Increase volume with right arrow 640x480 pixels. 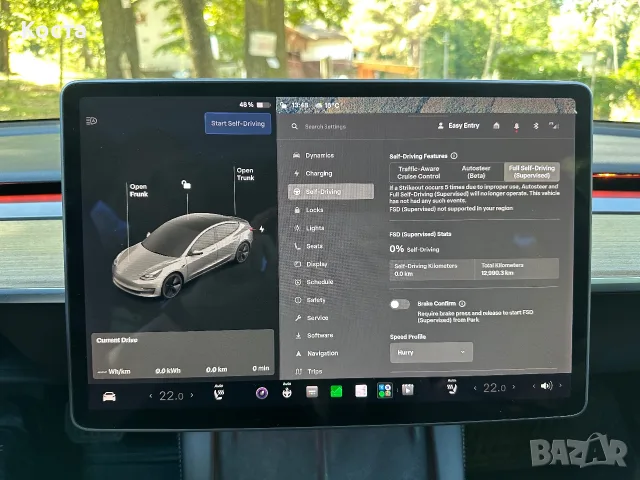click(x=560, y=385)
